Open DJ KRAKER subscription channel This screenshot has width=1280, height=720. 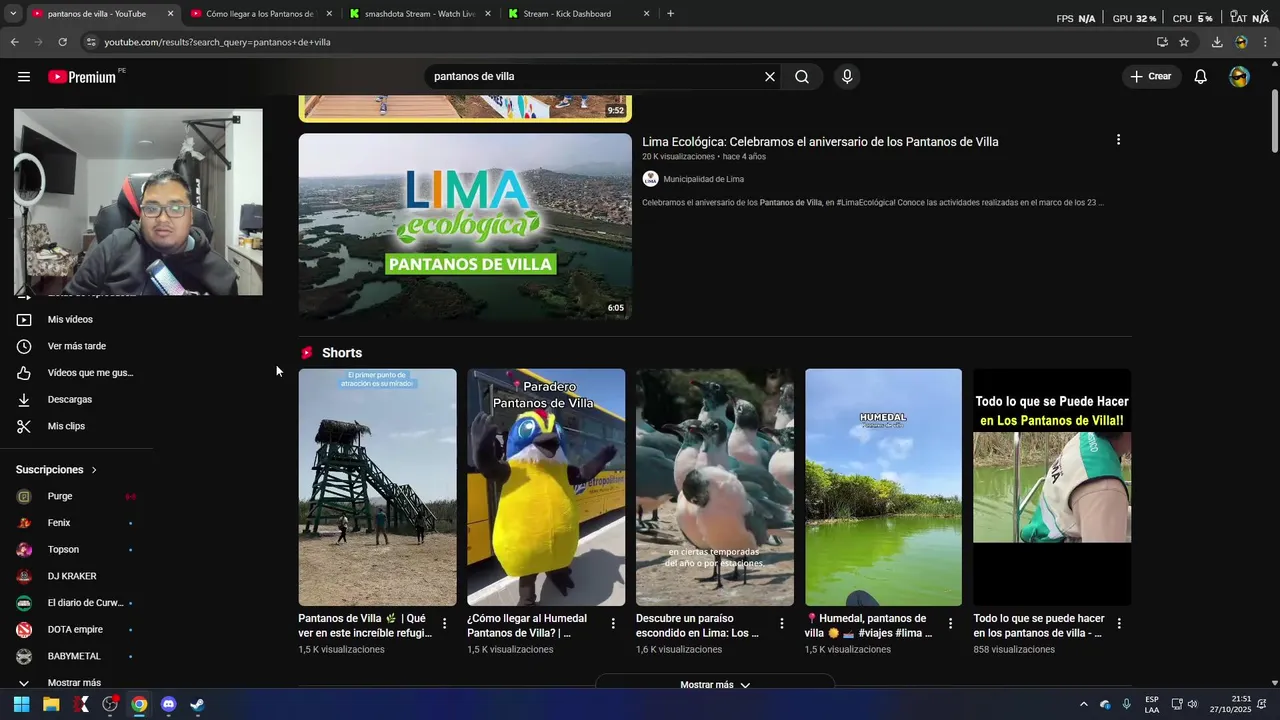[74, 576]
